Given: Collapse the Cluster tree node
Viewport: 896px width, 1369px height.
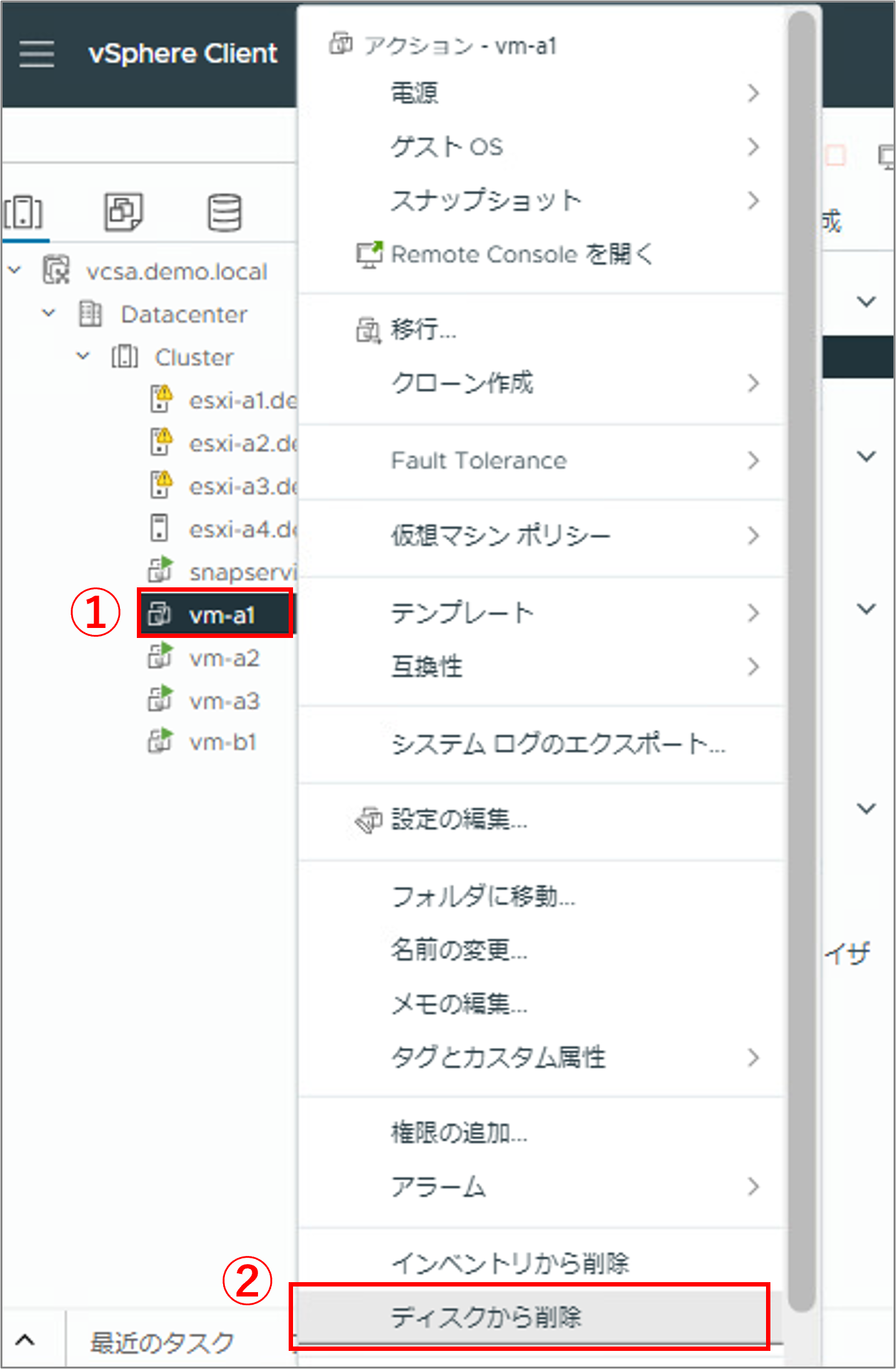Looking at the screenshot, I should 82,356.
